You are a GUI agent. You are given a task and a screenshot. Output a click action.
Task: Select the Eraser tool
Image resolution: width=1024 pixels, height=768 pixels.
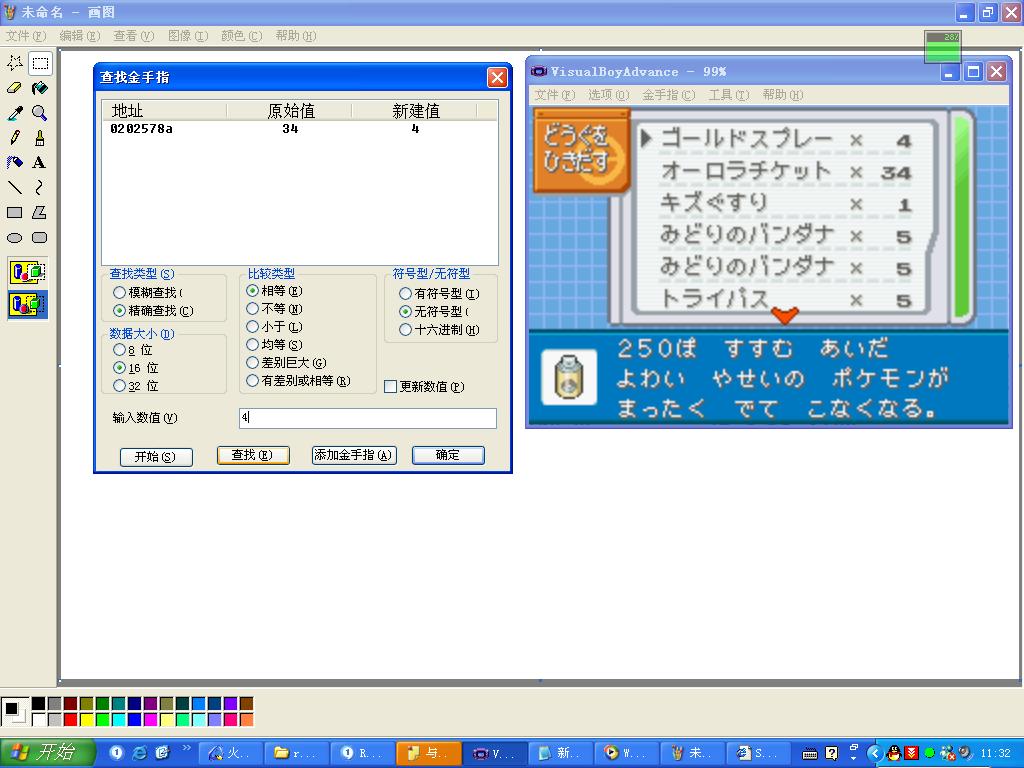15,88
